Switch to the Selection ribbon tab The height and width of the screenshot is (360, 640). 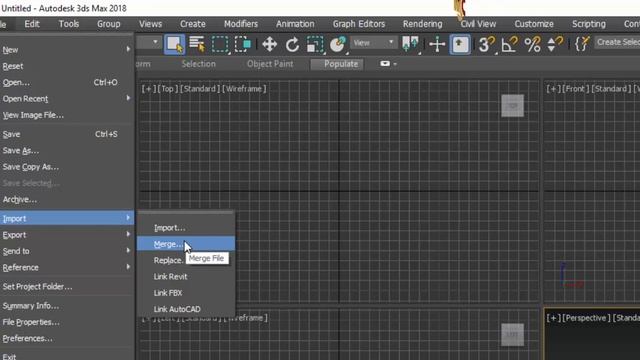198,64
